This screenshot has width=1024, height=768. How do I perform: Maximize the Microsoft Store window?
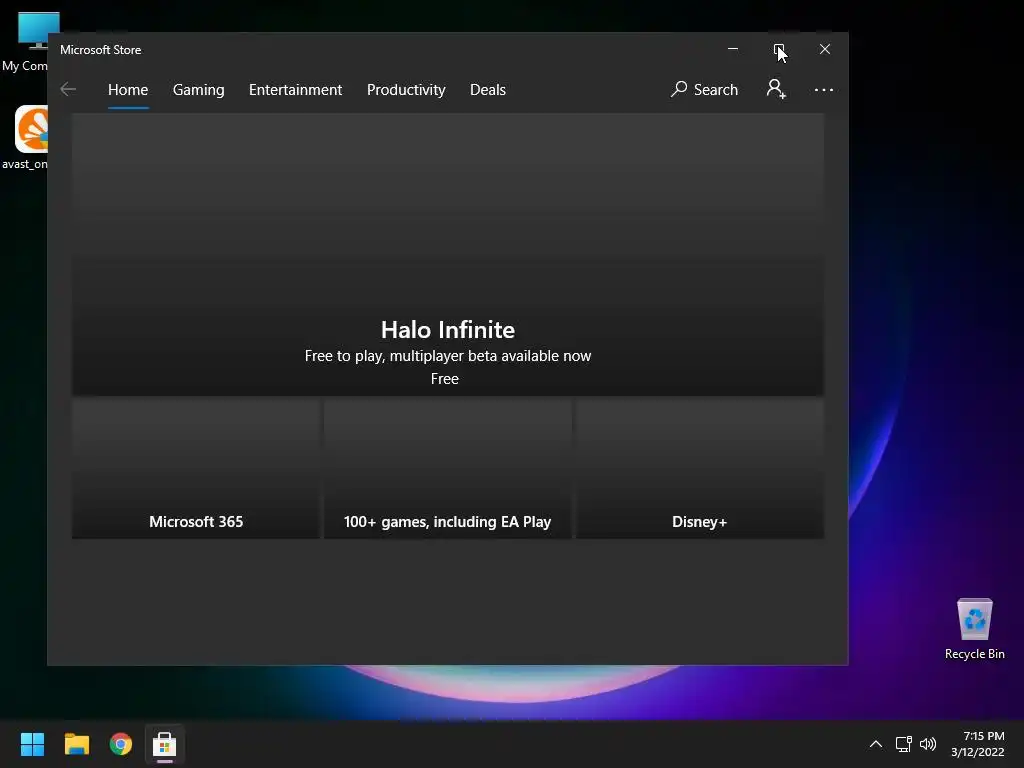[778, 49]
